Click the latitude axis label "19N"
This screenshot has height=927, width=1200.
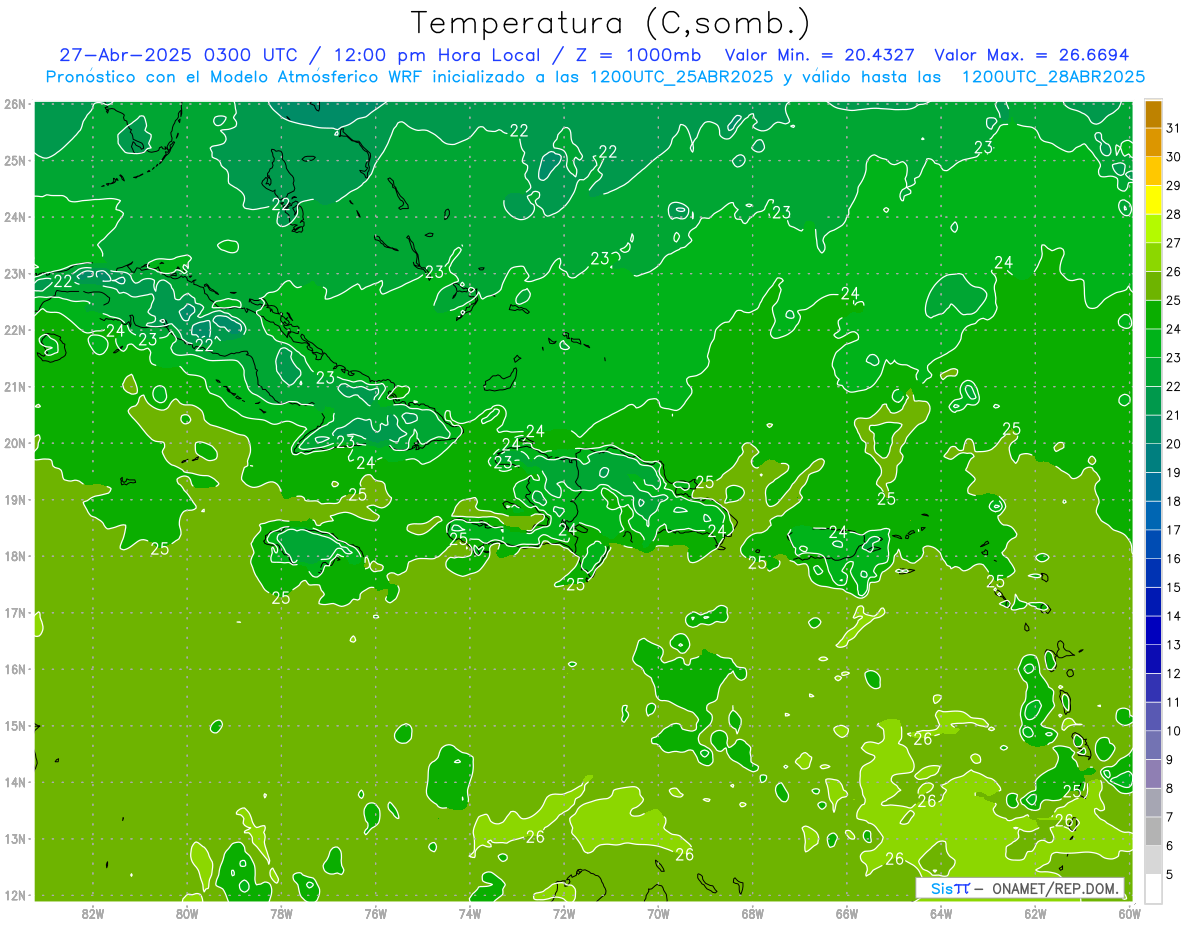pos(16,499)
